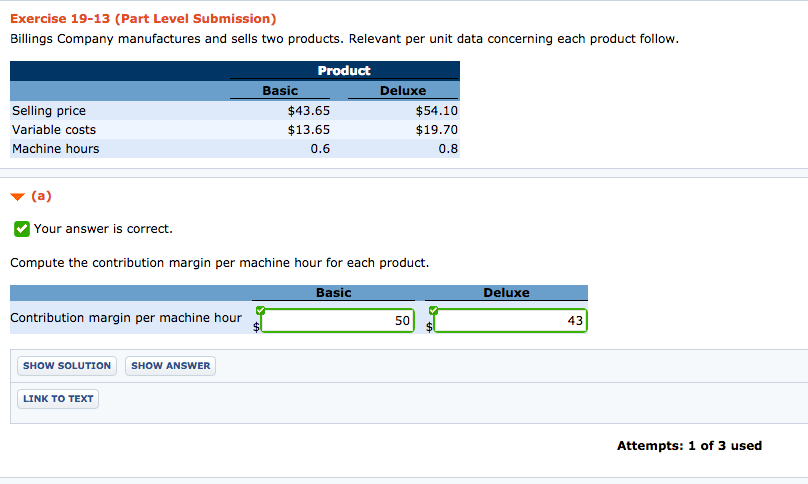Click the Exercise 19-13 heading

coord(143,19)
